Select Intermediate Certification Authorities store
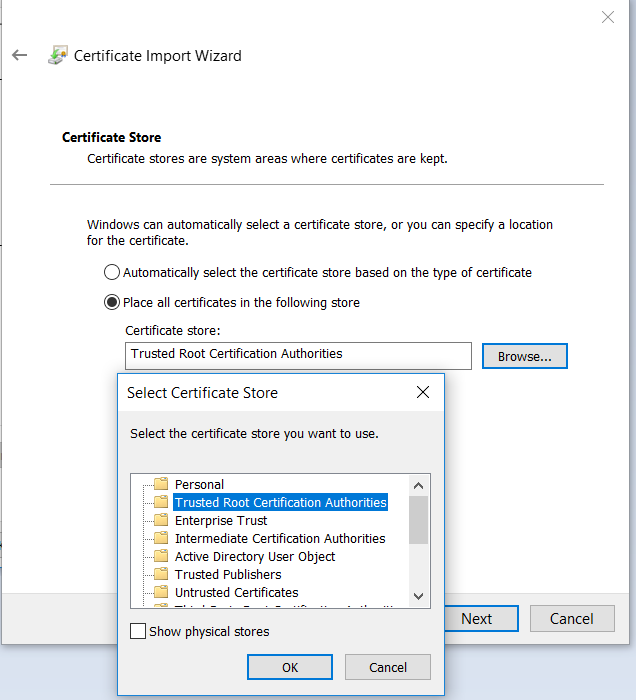Image resolution: width=636 pixels, height=700 pixels. pos(279,539)
